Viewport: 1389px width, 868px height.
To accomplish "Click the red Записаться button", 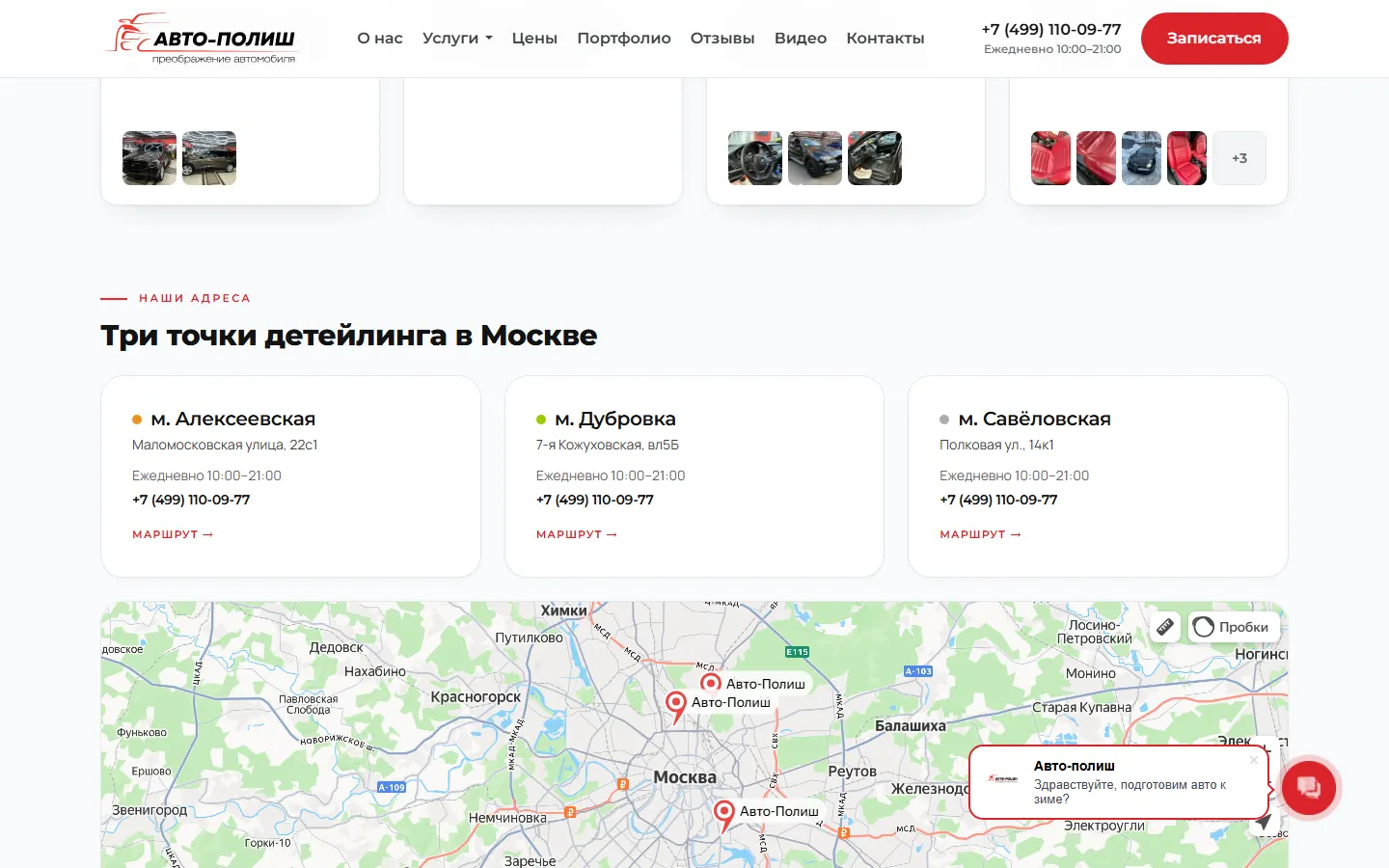I will pyautogui.click(x=1214, y=39).
